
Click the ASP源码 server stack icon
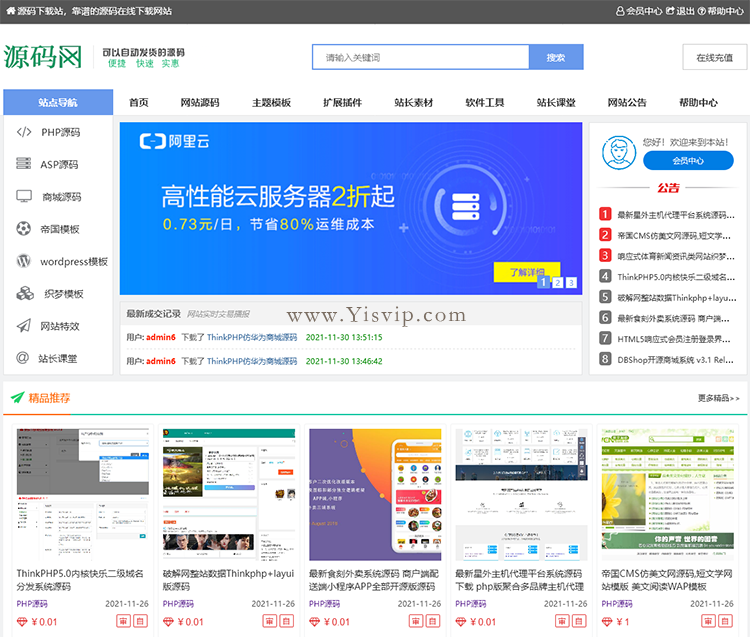(23, 164)
